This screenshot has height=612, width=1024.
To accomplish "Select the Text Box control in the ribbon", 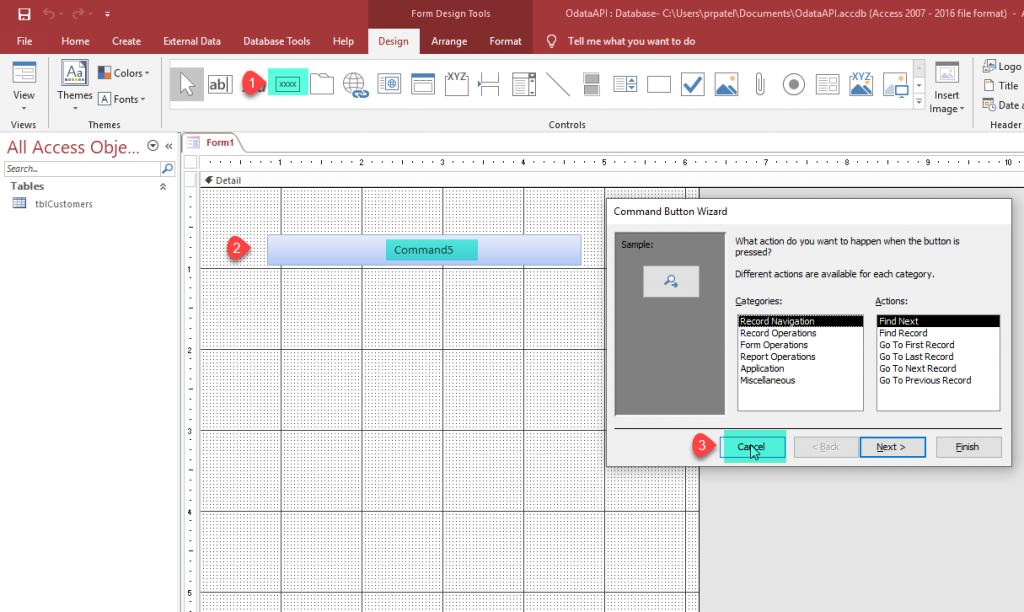I will pyautogui.click(x=220, y=84).
